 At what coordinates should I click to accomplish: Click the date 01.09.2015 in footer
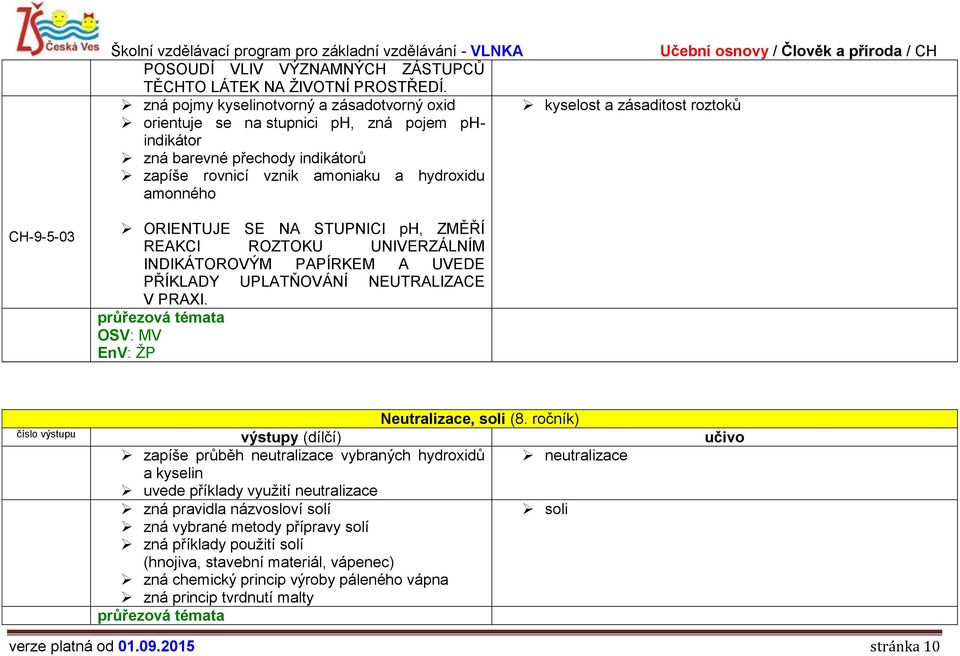156,646
